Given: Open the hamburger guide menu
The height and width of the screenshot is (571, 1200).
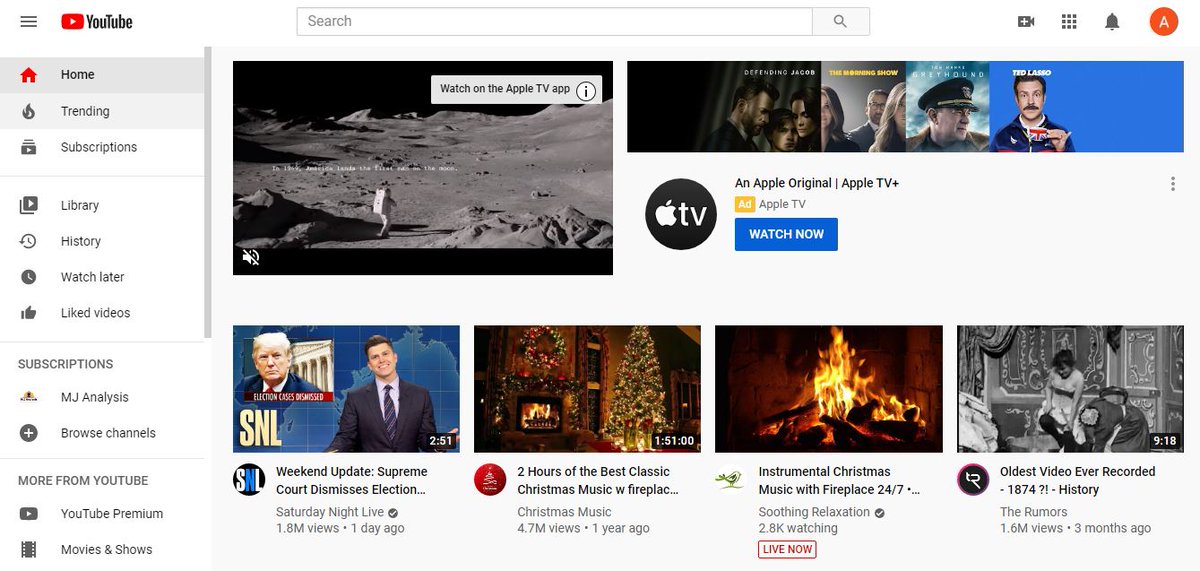Looking at the screenshot, I should 28,21.
